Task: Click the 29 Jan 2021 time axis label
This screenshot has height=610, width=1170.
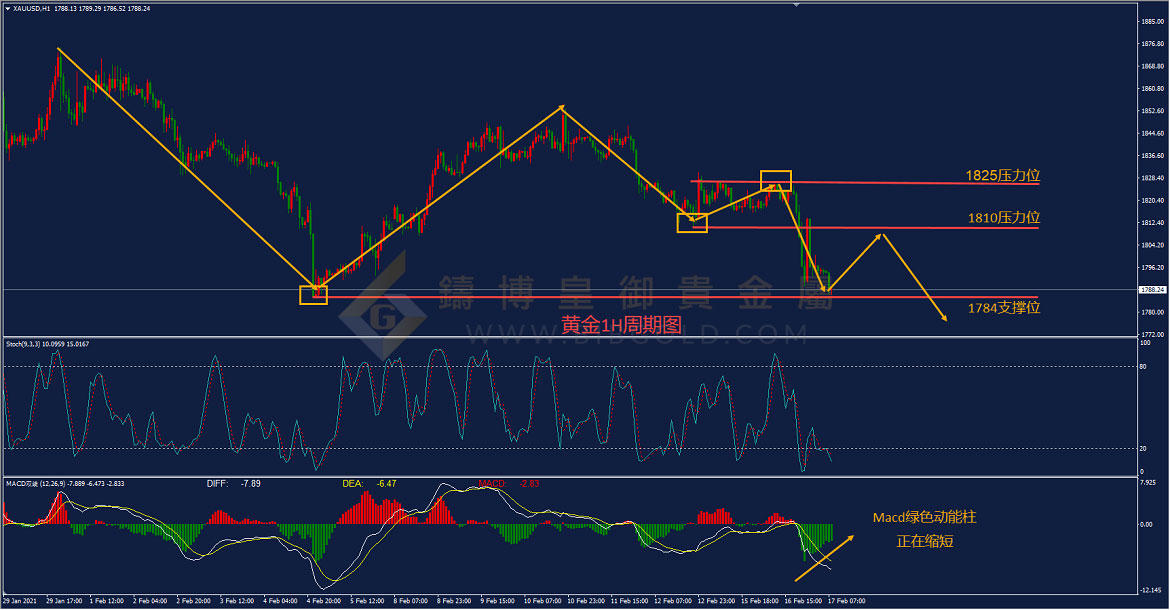Action: 20,600
